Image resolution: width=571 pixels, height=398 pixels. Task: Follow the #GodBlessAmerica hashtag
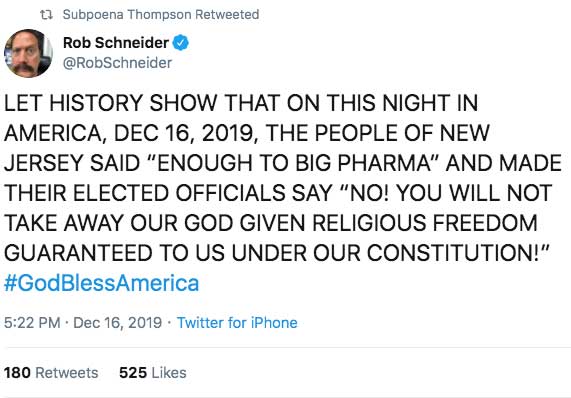pyautogui.click(x=102, y=283)
